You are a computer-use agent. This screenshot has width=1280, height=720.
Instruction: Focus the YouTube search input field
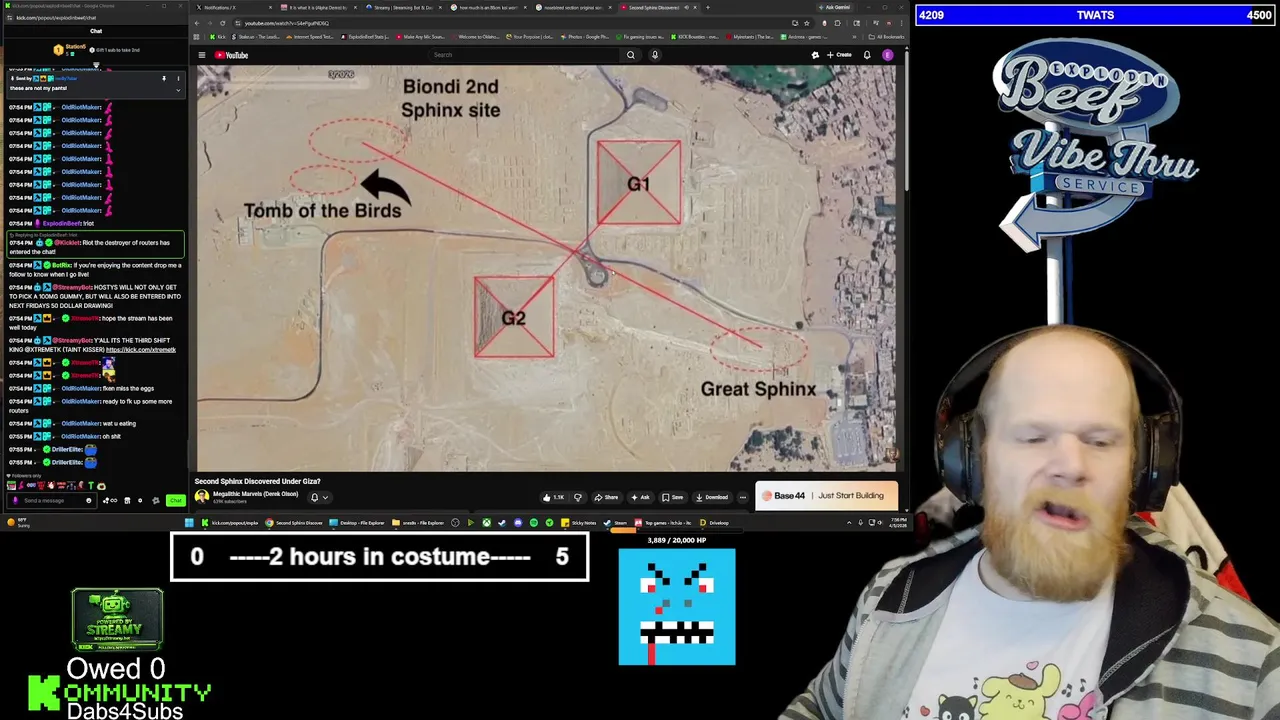pos(525,55)
